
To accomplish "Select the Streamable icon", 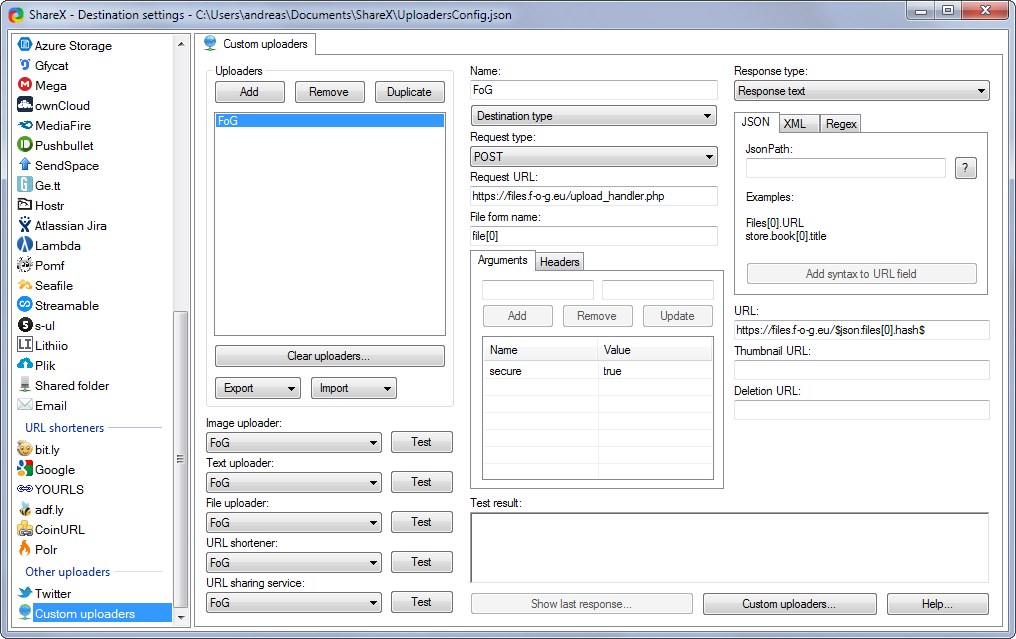I will 25,305.
